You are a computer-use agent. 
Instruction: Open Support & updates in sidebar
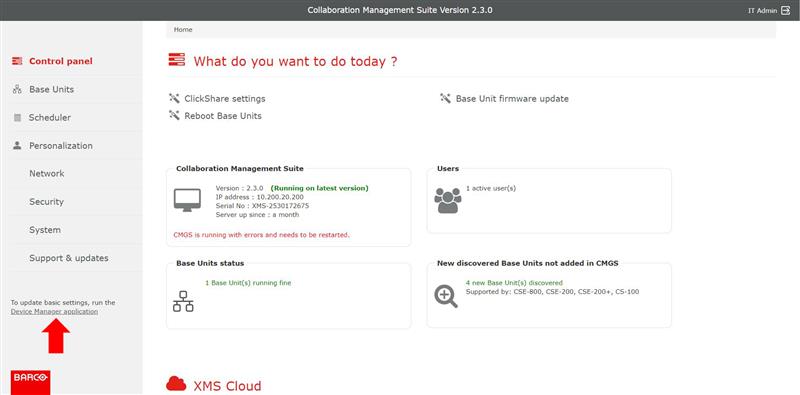69,258
